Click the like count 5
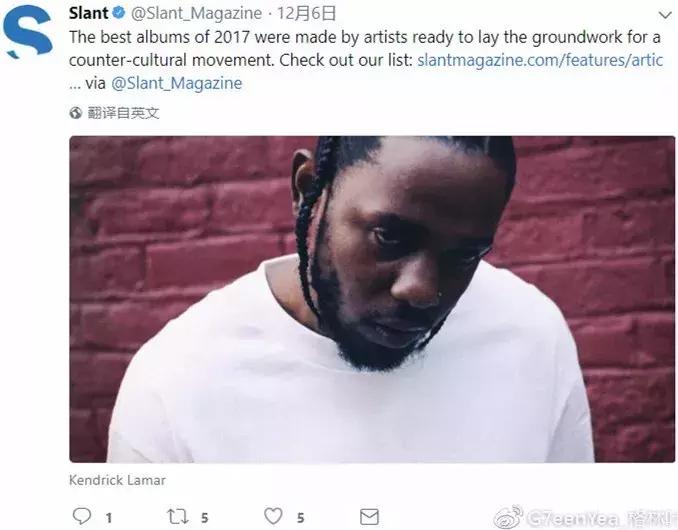The width and height of the screenshot is (678, 530). [300, 517]
